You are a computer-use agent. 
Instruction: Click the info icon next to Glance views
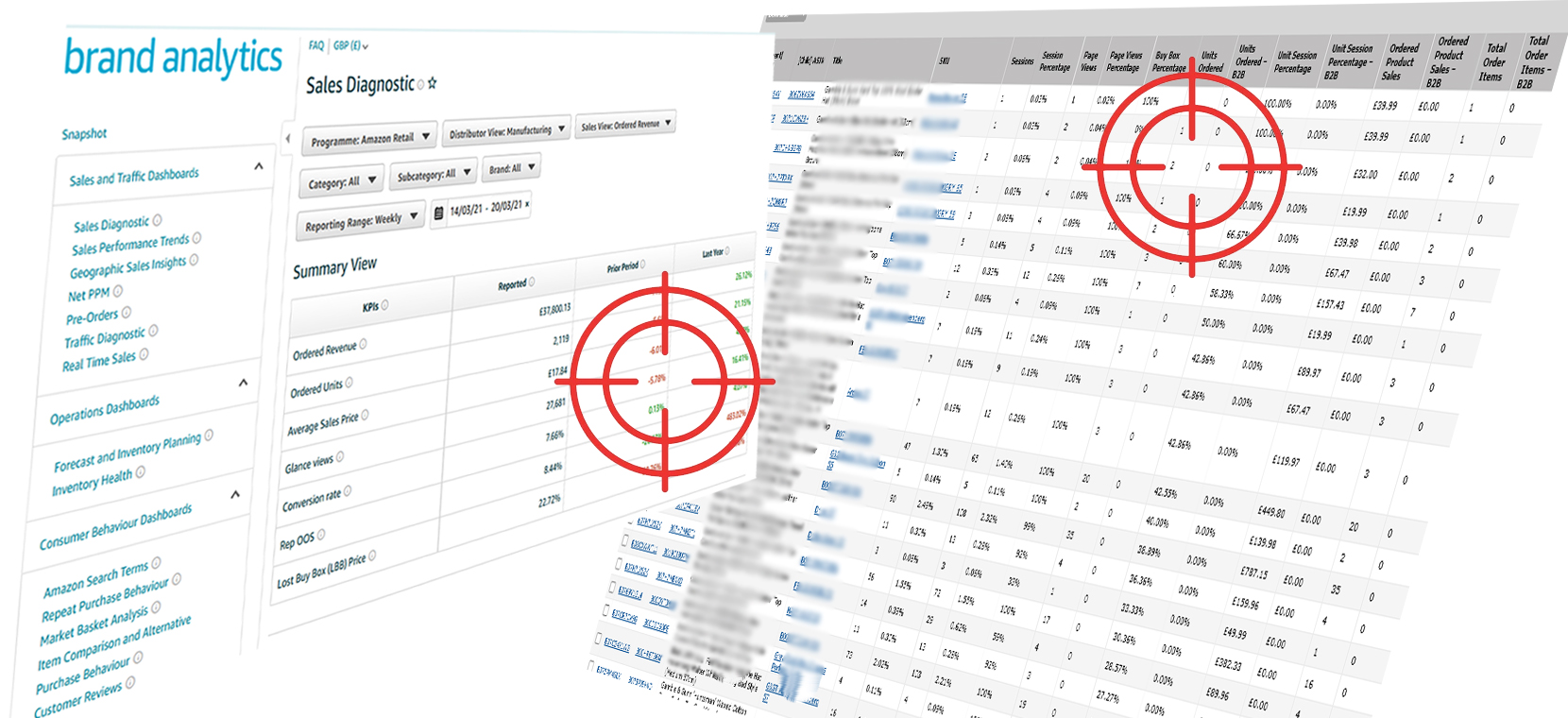click(x=340, y=457)
